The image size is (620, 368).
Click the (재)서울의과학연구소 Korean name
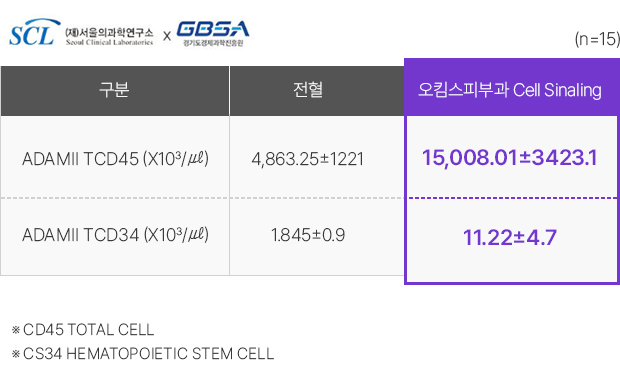pos(109,32)
